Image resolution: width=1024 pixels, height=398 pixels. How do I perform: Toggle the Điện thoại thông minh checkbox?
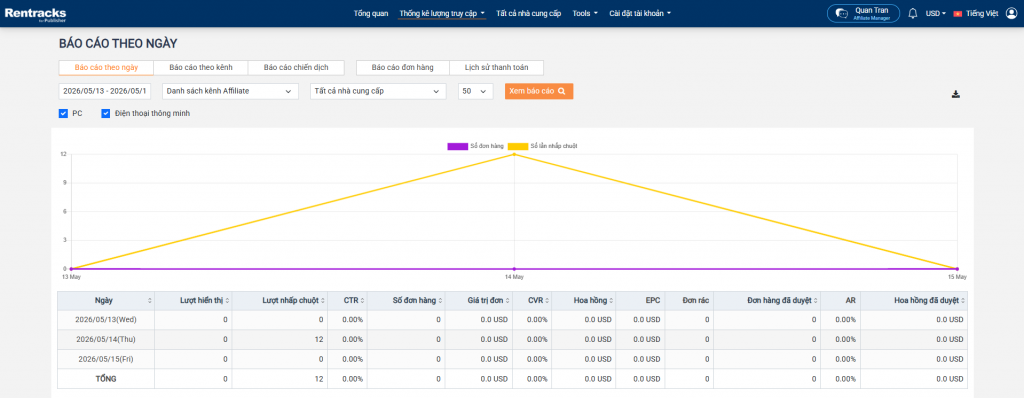(106, 114)
